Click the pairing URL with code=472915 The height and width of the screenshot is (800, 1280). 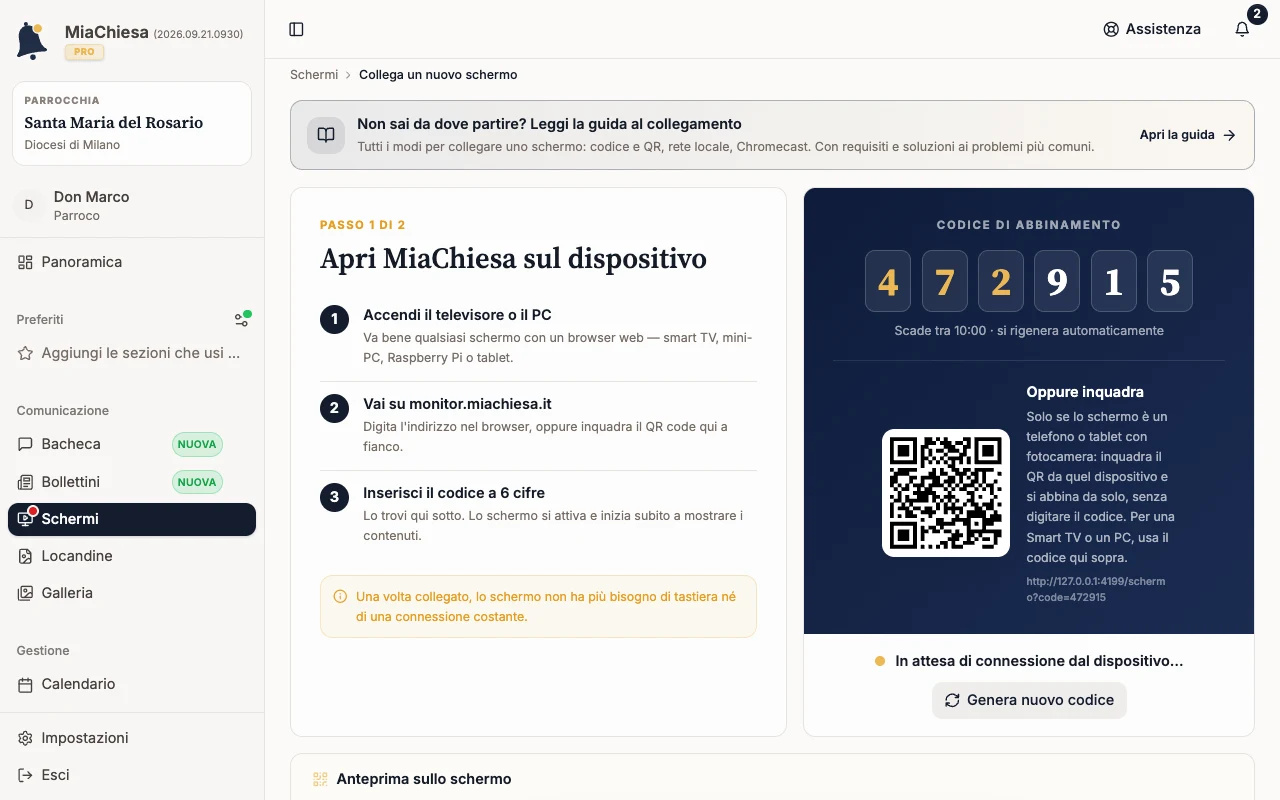(x=1096, y=589)
